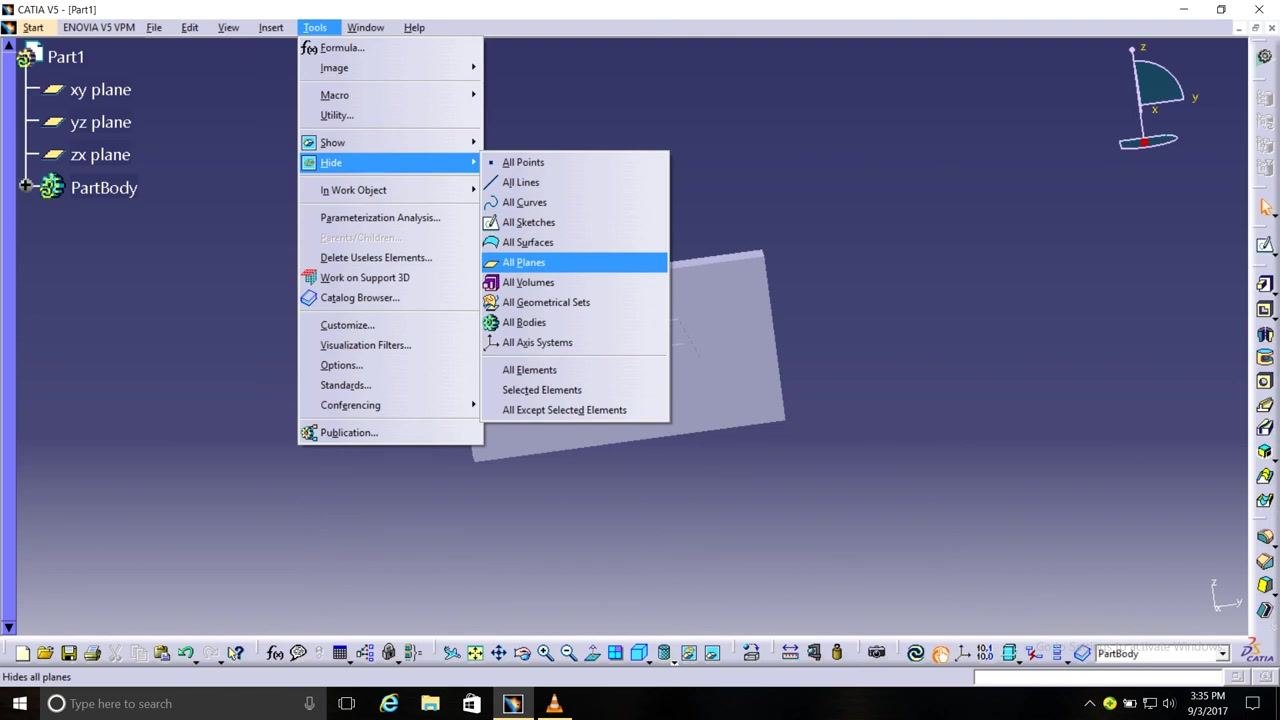The width and height of the screenshot is (1280, 720).
Task: Click the Fit All In icon
Action: (x=475, y=653)
